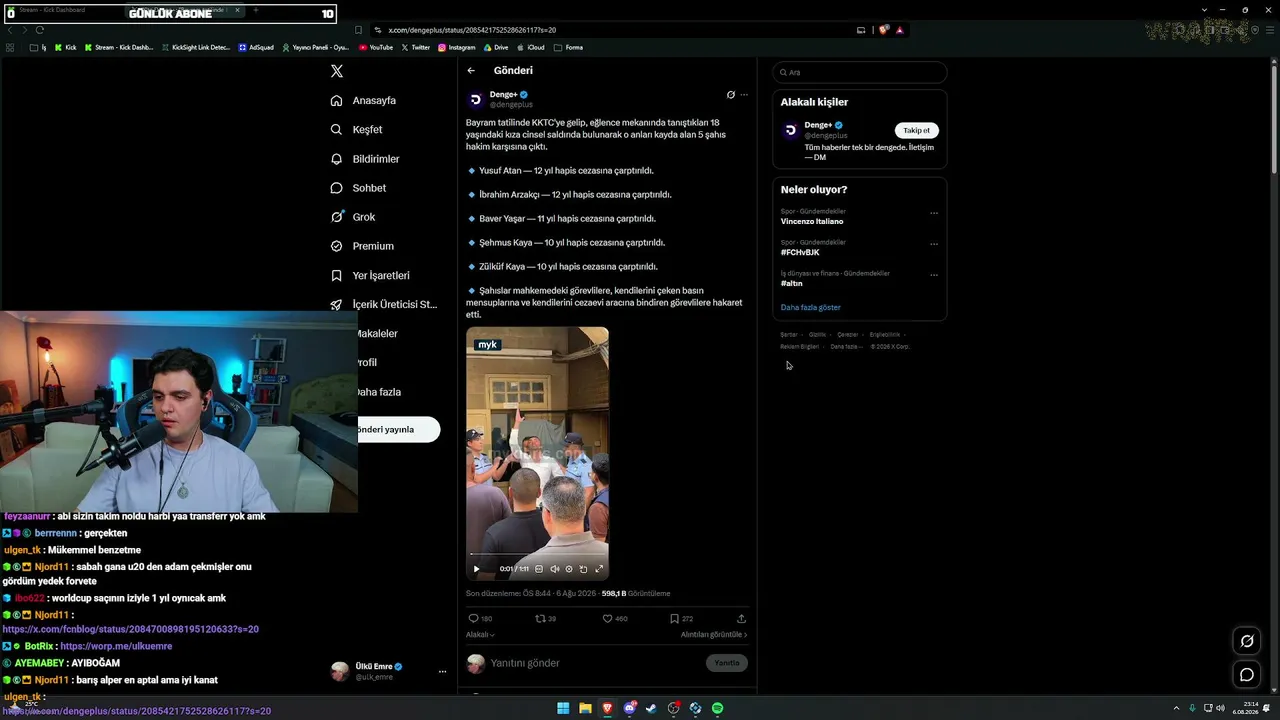Seek on the video progress bar

point(537,554)
